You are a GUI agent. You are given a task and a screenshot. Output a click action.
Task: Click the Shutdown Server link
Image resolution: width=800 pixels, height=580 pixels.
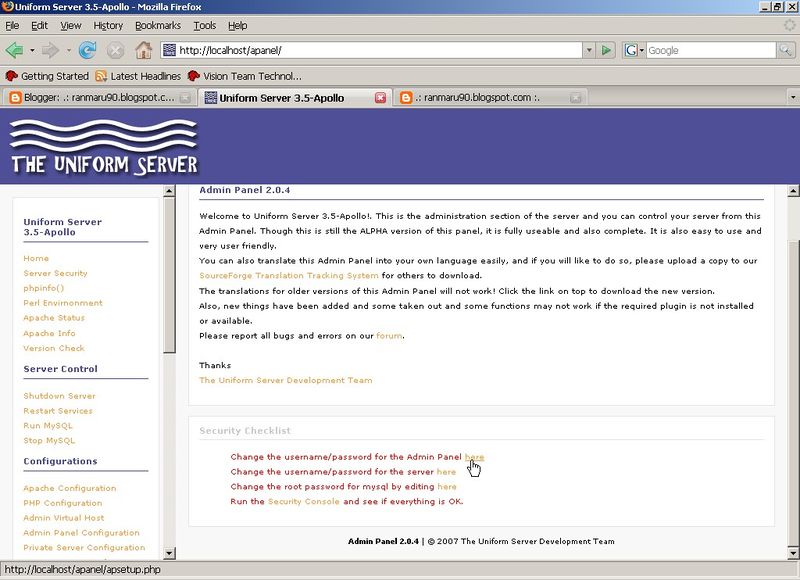(59, 395)
